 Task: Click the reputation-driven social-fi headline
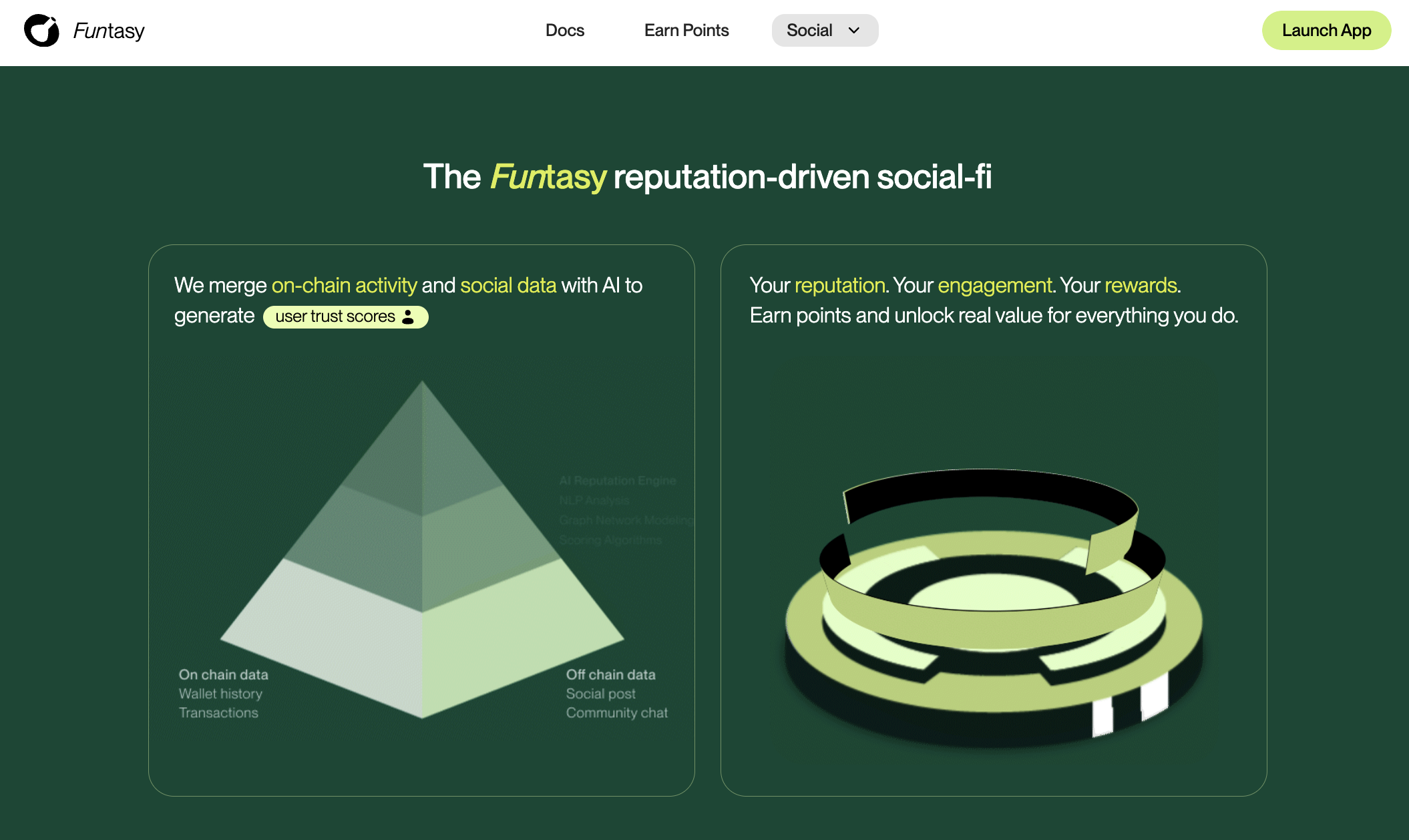click(x=707, y=177)
